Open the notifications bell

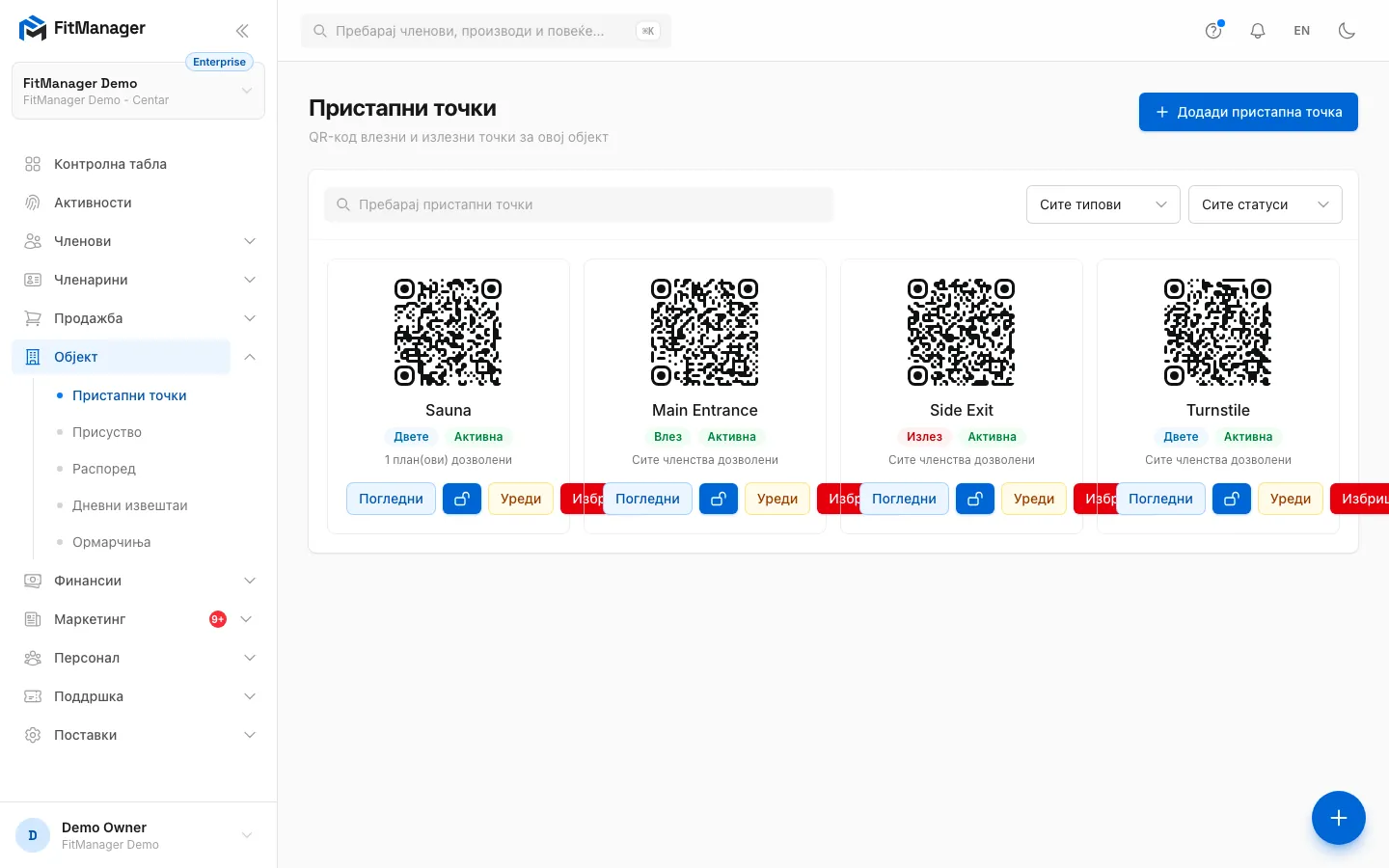tap(1258, 31)
